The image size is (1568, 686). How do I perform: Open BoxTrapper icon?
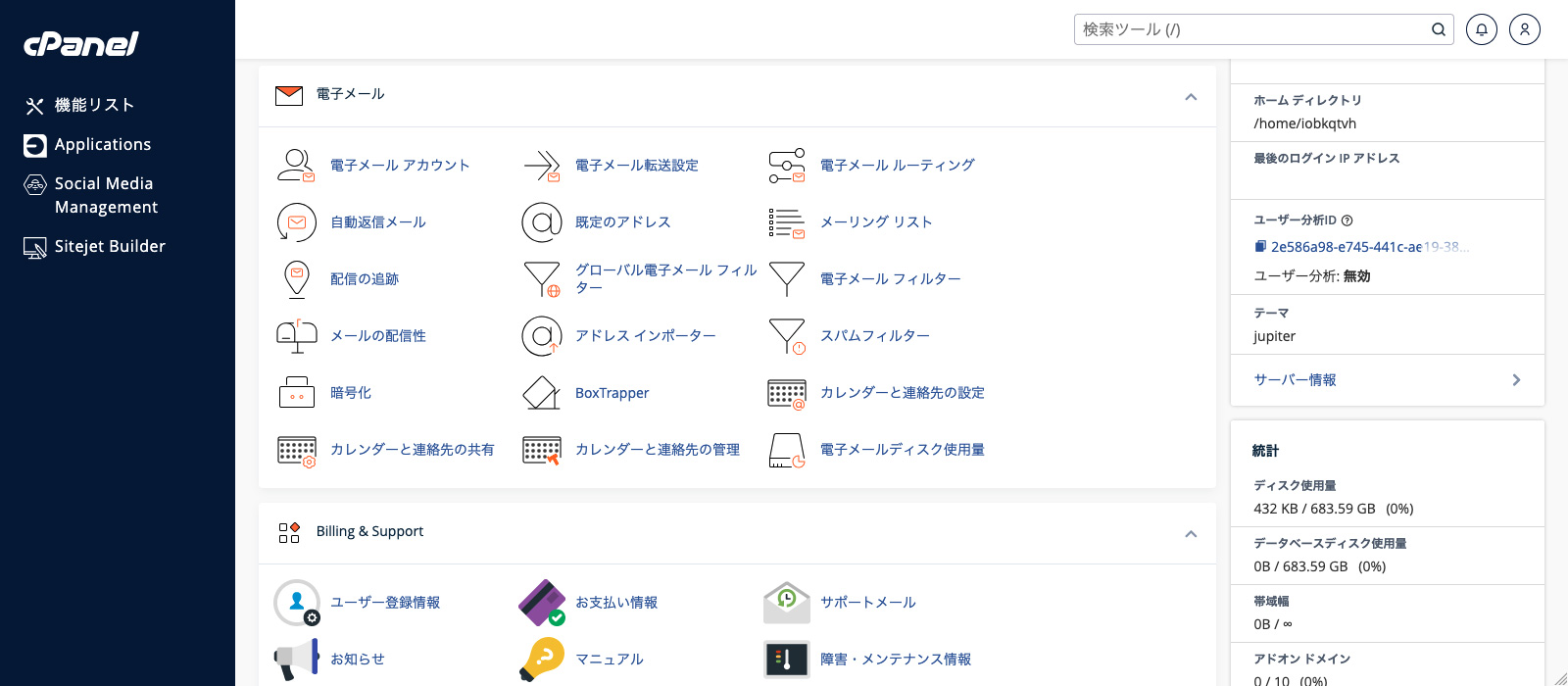[541, 393]
